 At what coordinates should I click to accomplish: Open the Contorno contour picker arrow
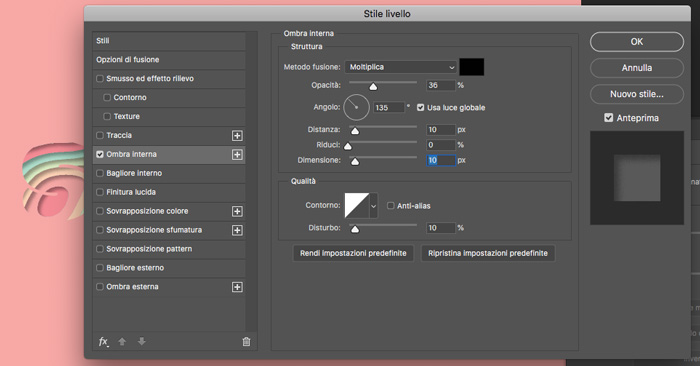pos(374,206)
